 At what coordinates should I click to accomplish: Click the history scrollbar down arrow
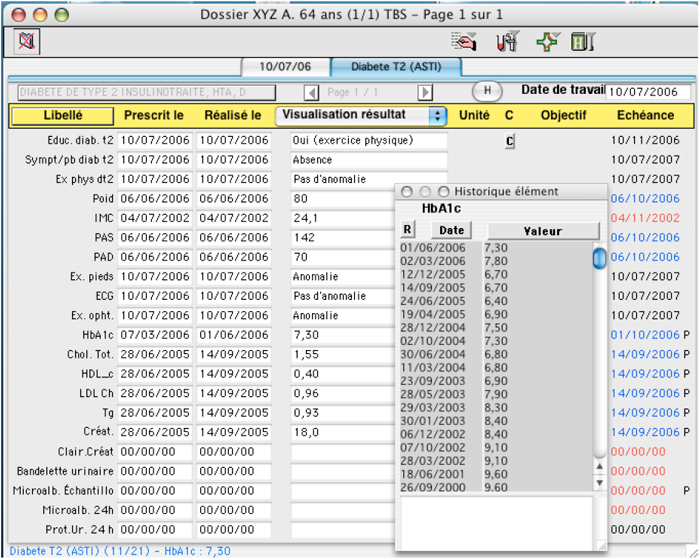[600, 483]
